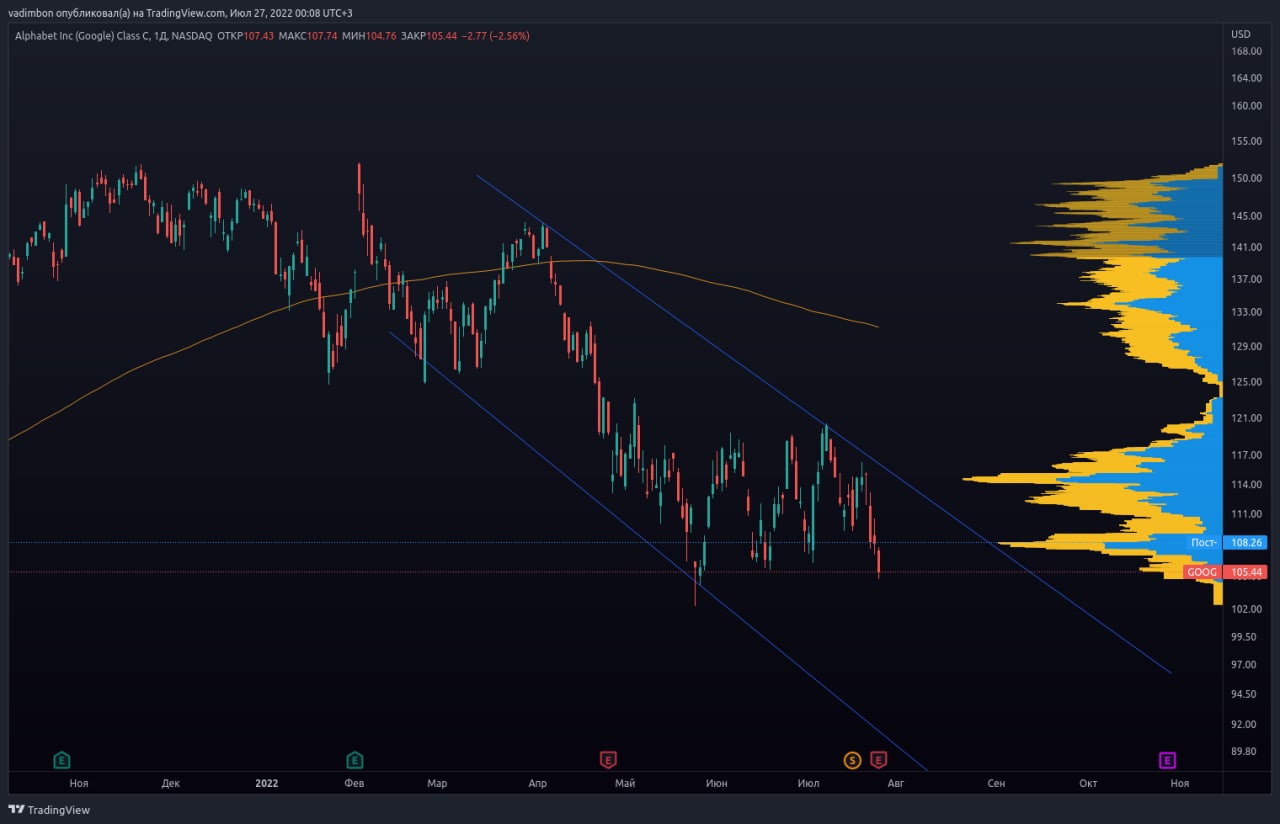Click the 133.00 price axis label
The height and width of the screenshot is (824, 1280).
pyautogui.click(x=1246, y=312)
